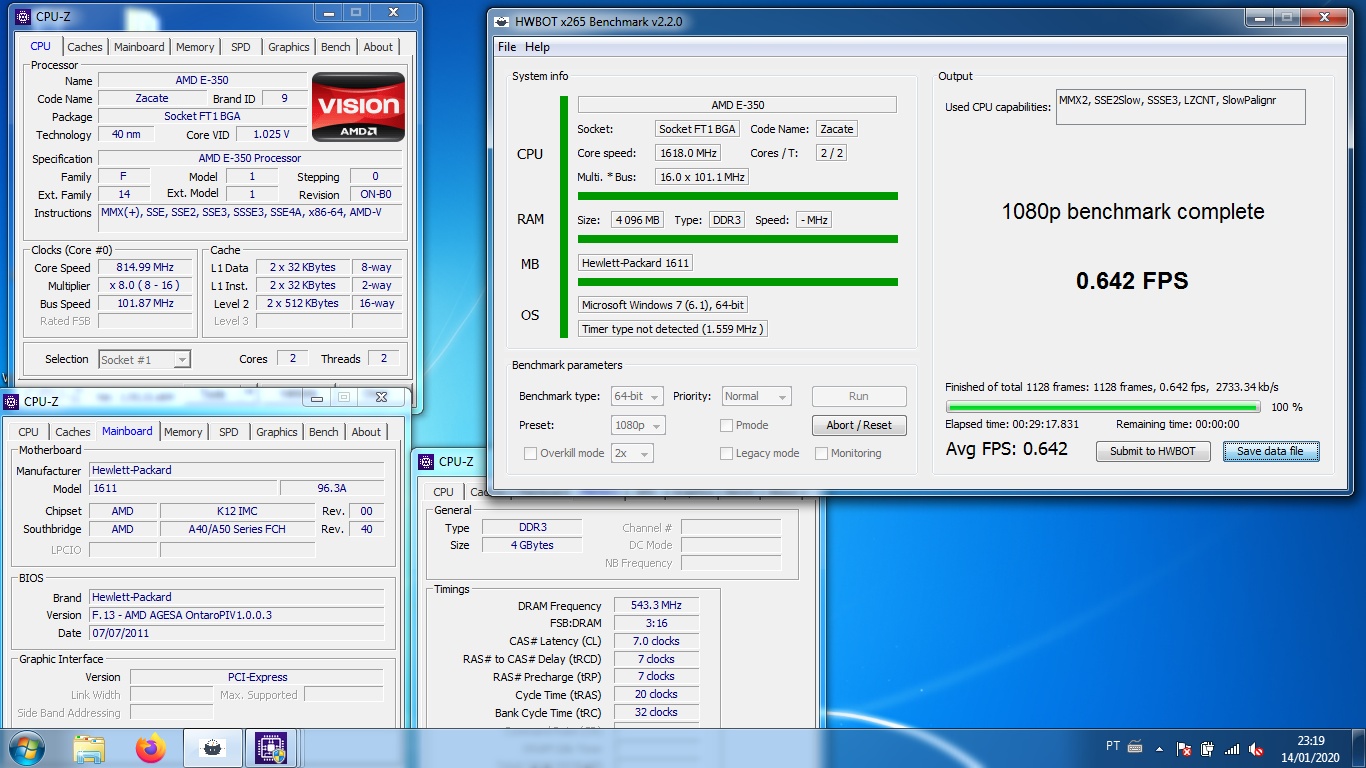
Task: Click the CAS# Latency 7.0 clocks value
Action: [x=656, y=641]
